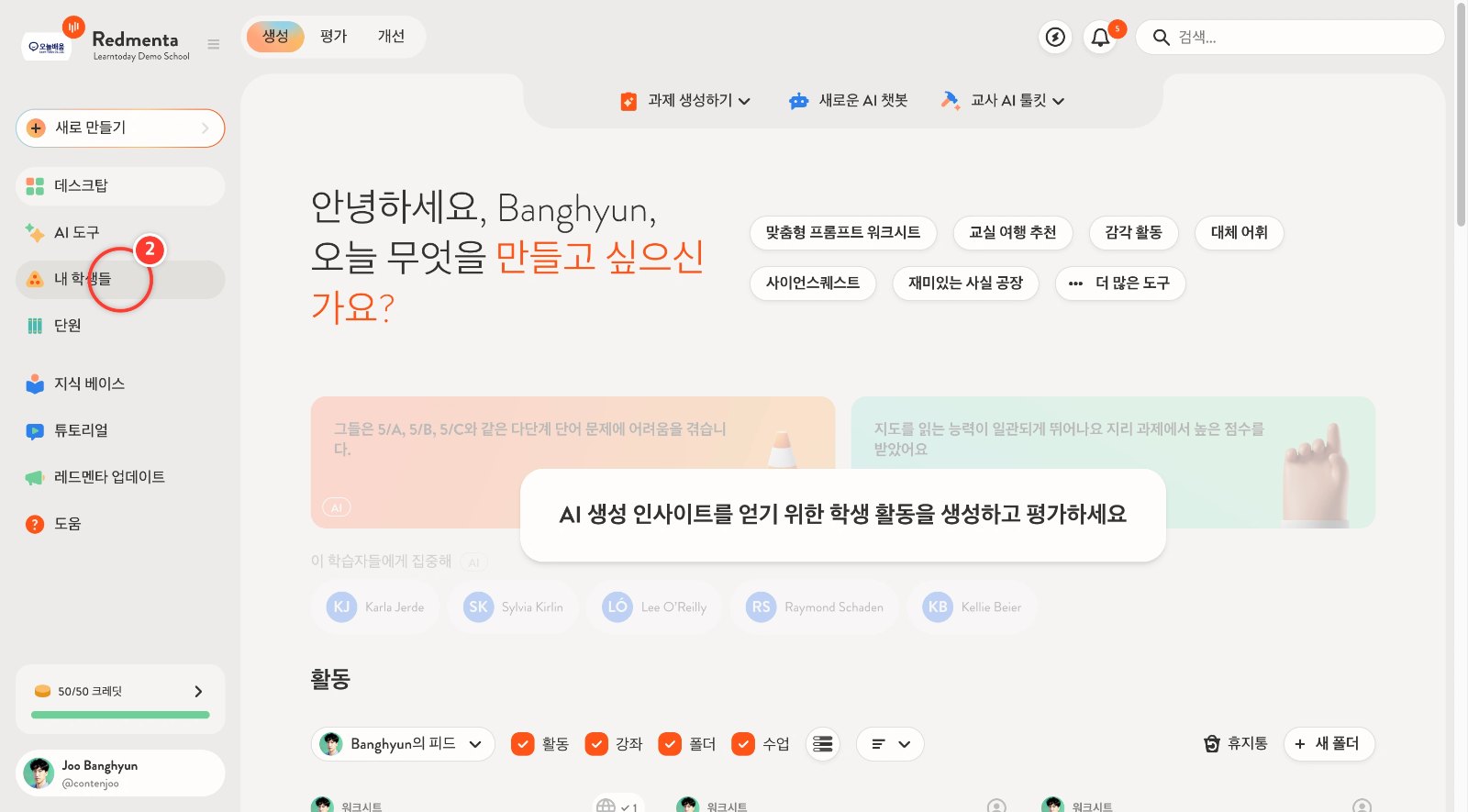Image resolution: width=1468 pixels, height=812 pixels.
Task: Click the 재미있는 사실 공장 button
Action: [x=966, y=284]
